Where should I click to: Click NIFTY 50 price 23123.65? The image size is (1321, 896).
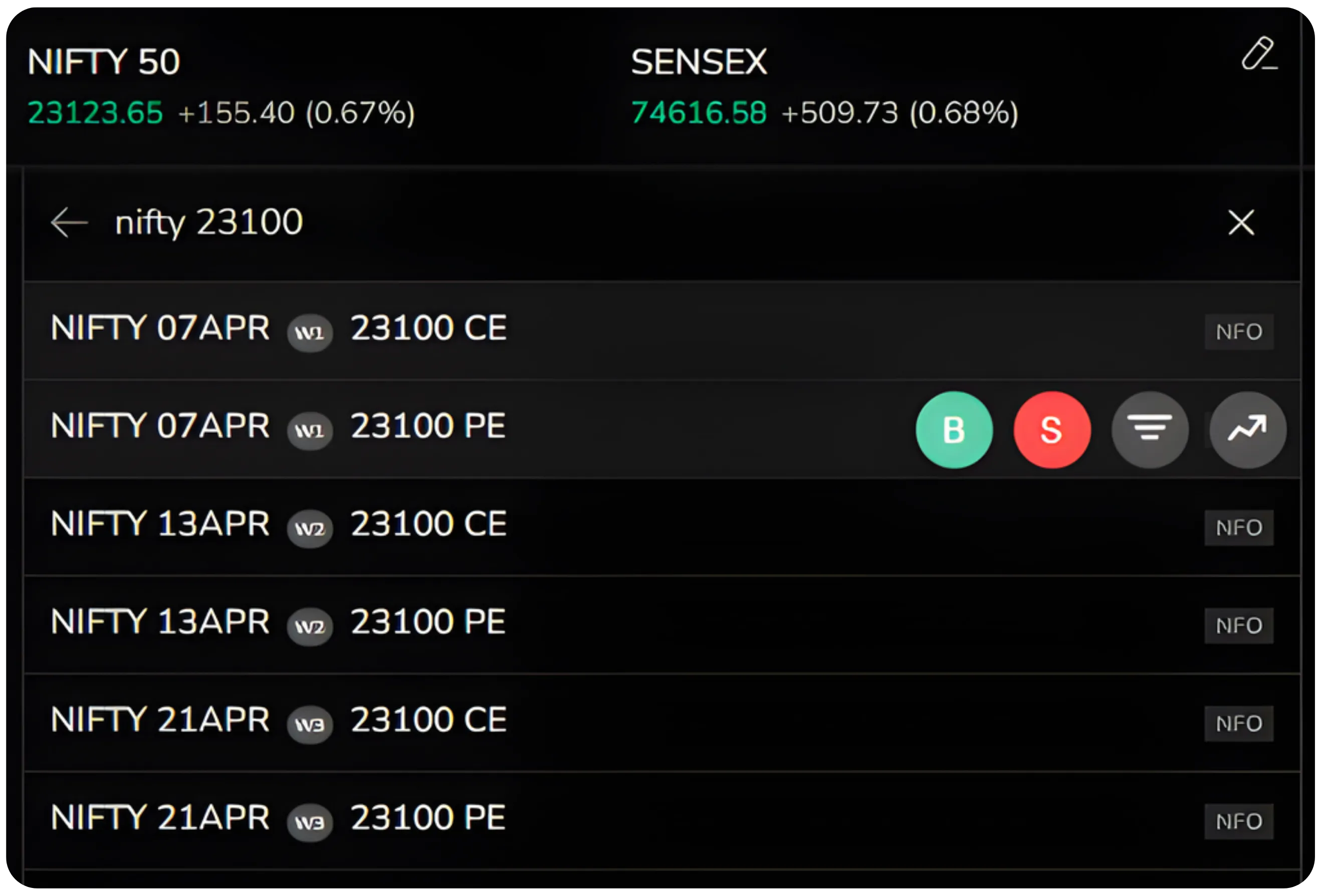tap(95, 113)
